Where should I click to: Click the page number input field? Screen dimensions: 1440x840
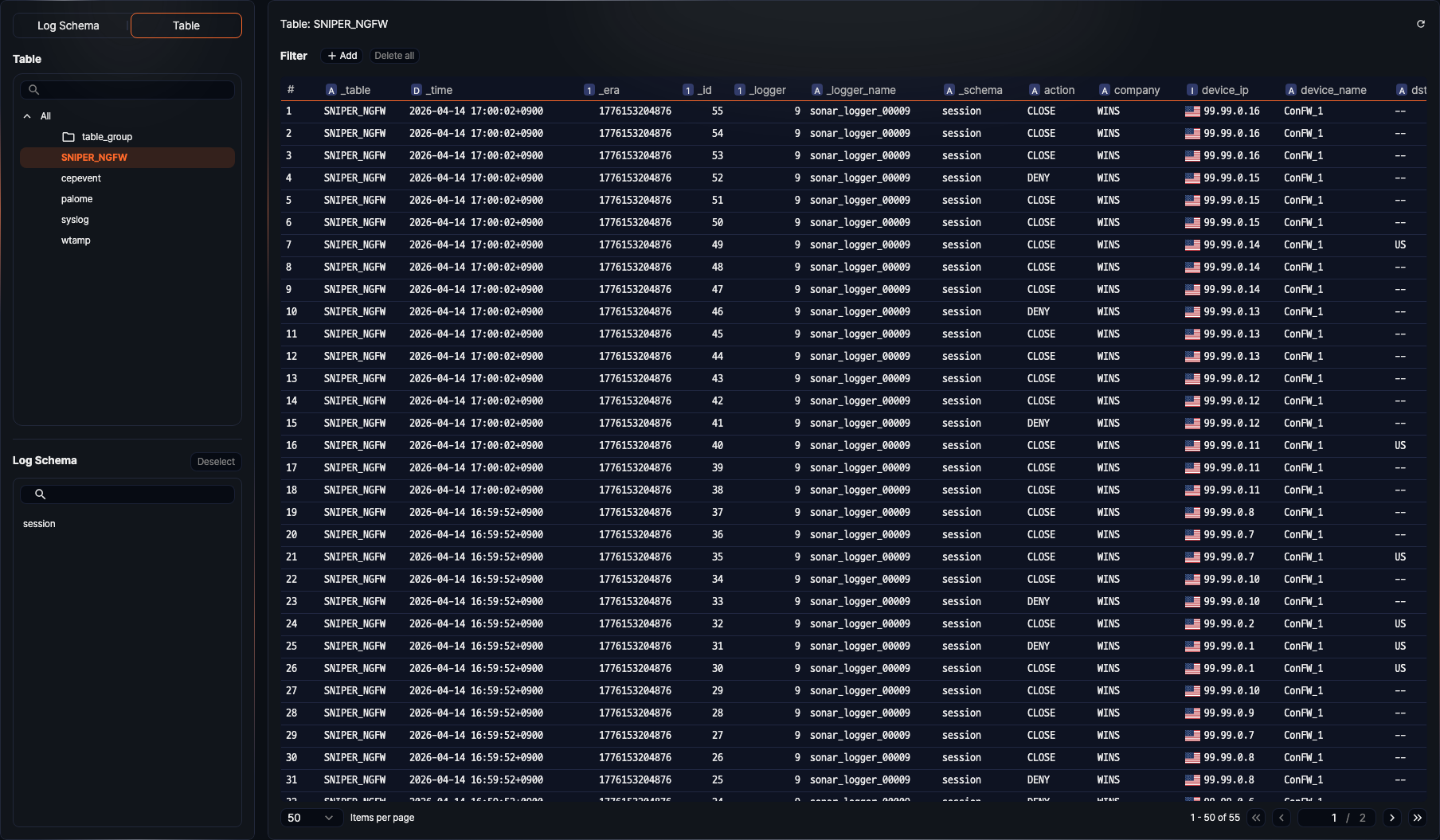pos(1334,818)
